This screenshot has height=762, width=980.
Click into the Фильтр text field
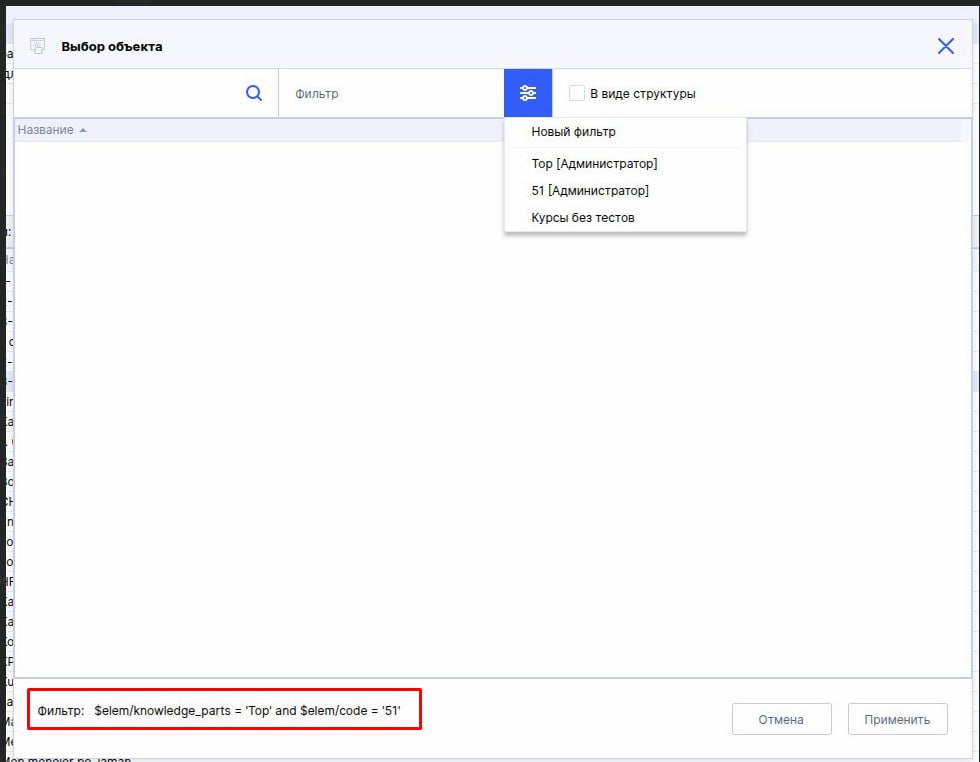point(390,93)
